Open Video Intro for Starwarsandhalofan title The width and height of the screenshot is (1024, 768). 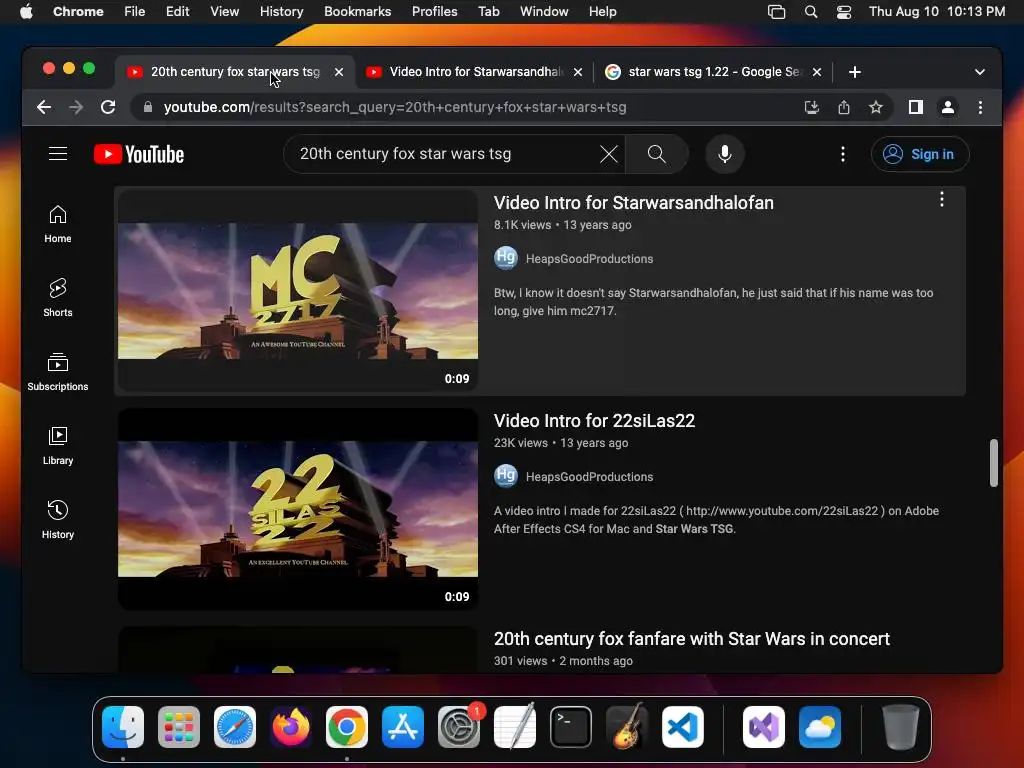[x=633, y=203]
